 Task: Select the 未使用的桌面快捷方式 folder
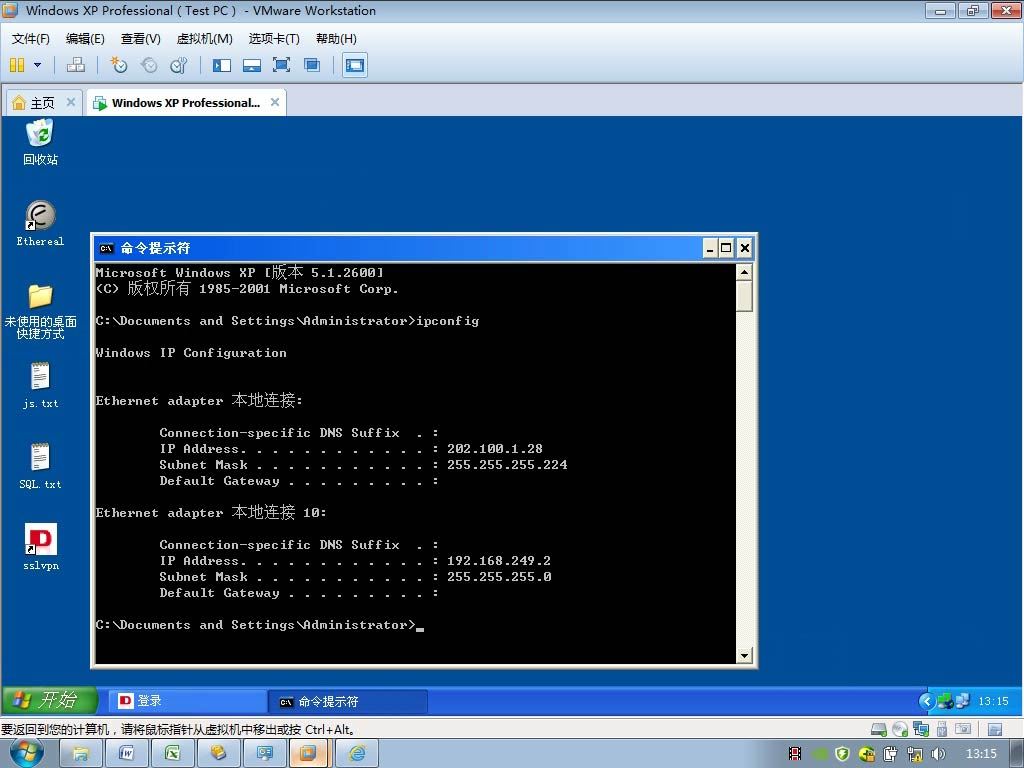point(40,312)
